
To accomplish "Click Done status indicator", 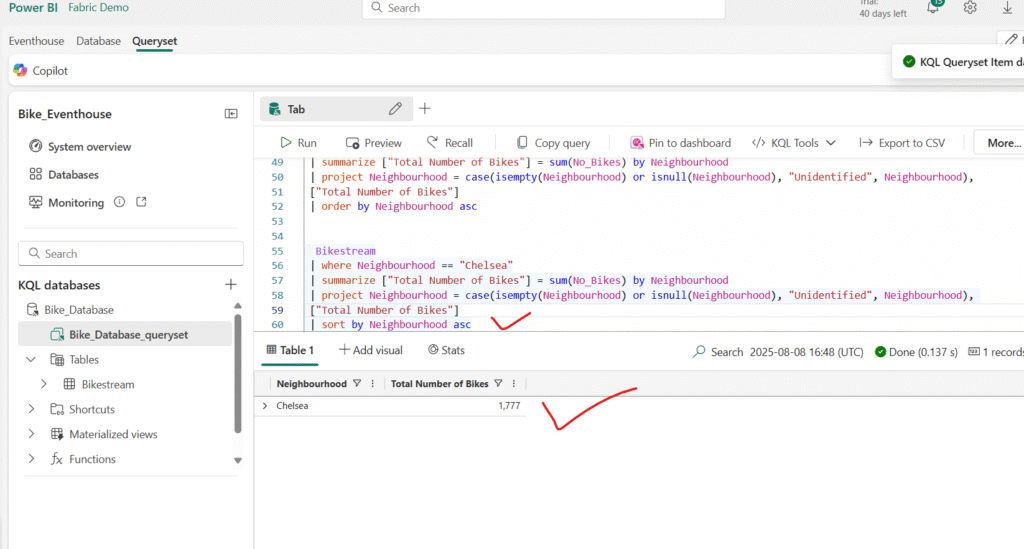I will [x=916, y=352].
